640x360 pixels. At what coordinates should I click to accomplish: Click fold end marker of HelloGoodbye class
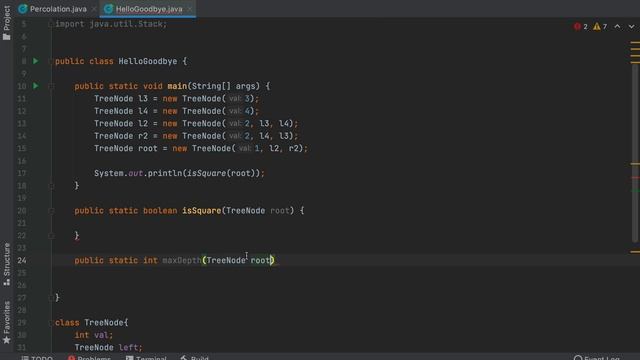(x=51, y=298)
